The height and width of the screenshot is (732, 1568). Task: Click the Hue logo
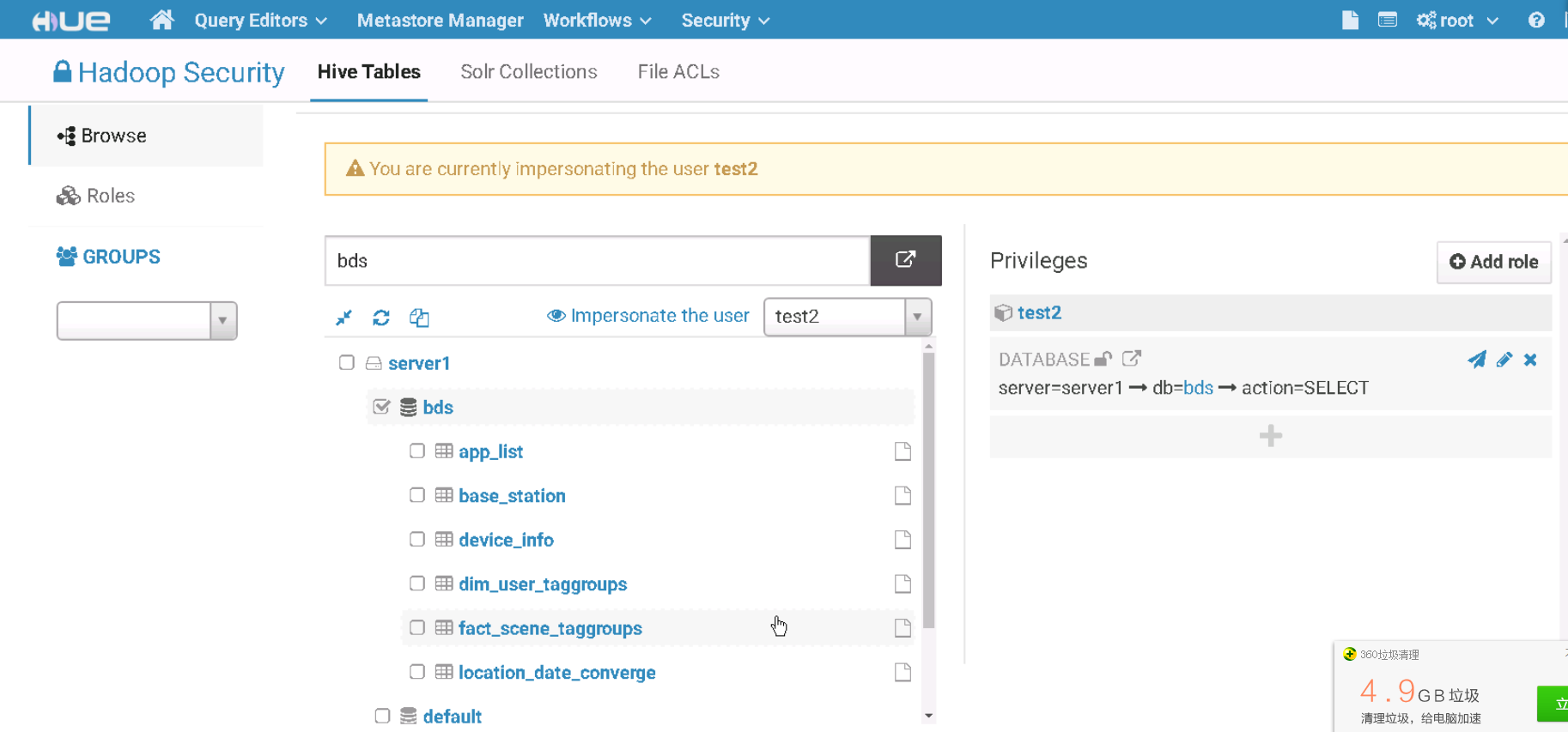pyautogui.click(x=70, y=21)
